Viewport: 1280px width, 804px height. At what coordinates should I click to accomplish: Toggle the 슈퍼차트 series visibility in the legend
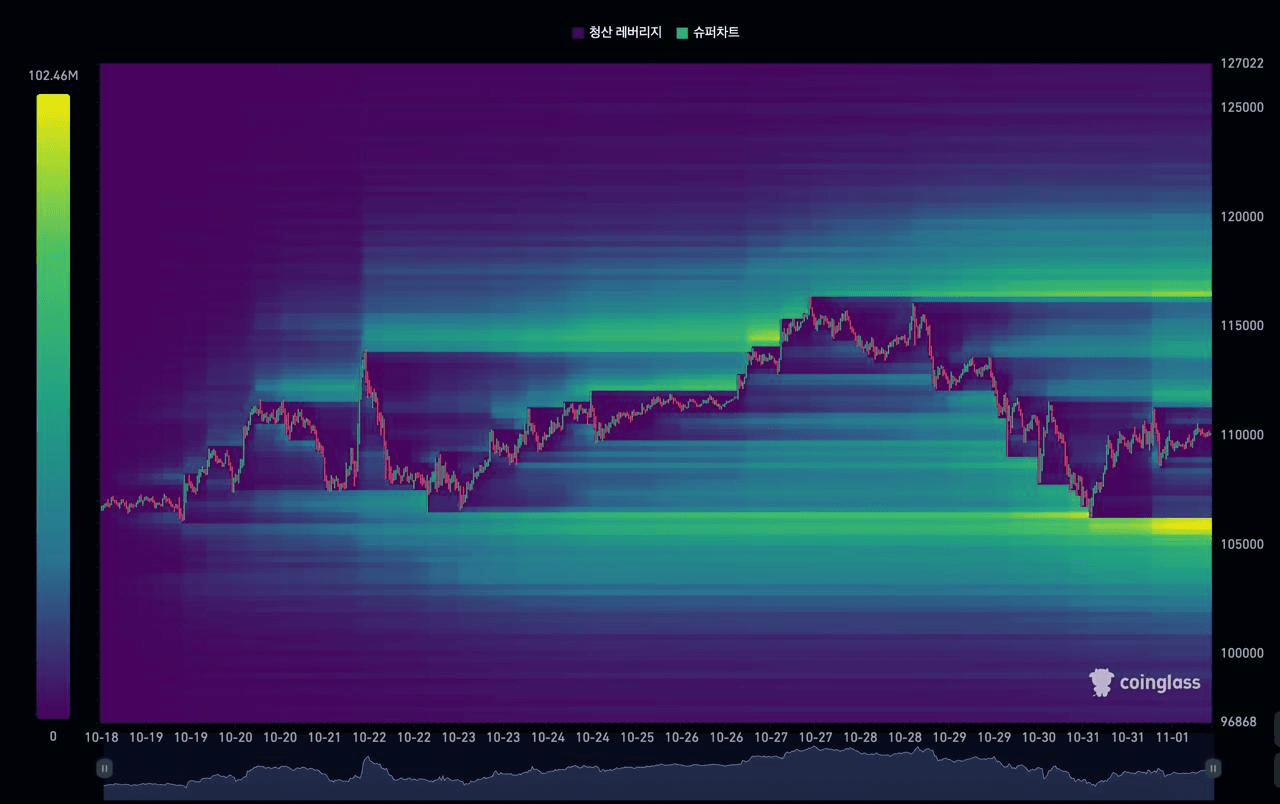tap(717, 32)
